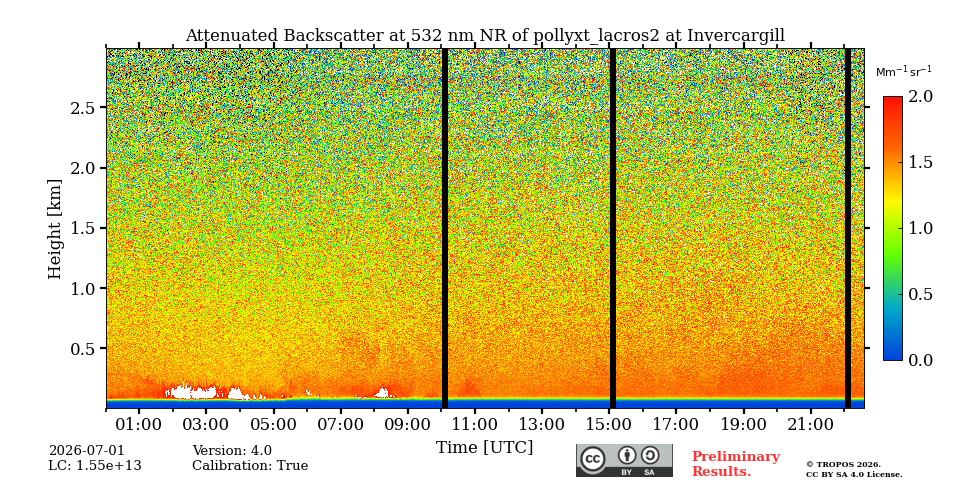Image resolution: width=960 pixels, height=480 pixels.
Task: Click the Creative Commons CC icon
Action: pos(592,459)
